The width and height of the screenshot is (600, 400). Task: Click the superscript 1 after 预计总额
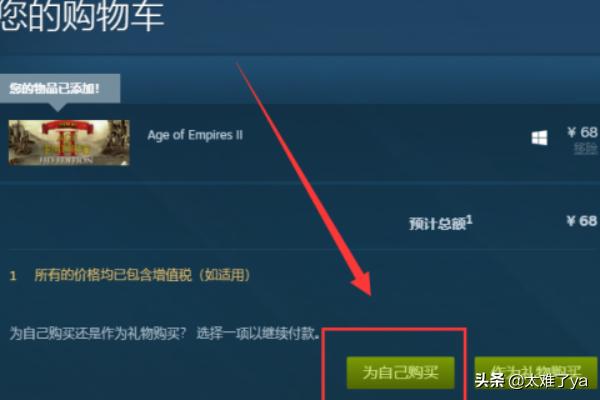tap(470, 219)
